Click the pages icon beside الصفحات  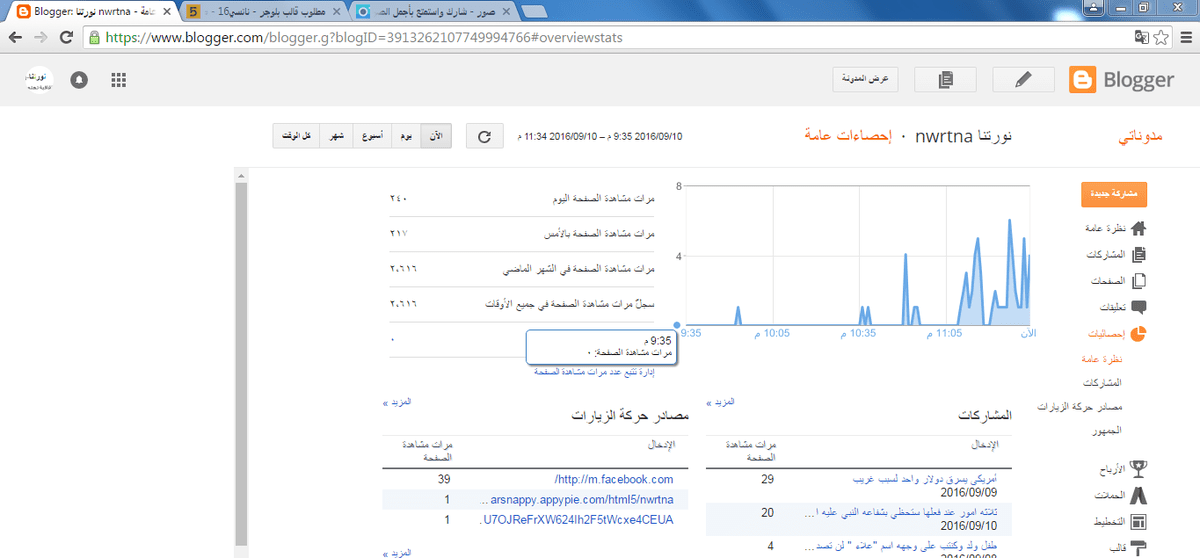(1138, 282)
